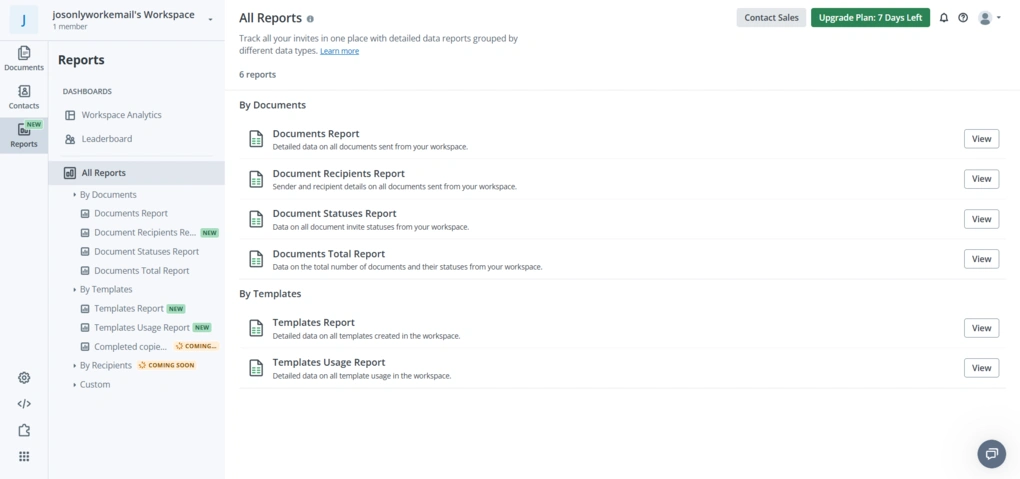The width and height of the screenshot is (1020, 479).
Task: Click the Templates Report spreadsheet icon
Action: click(256, 328)
